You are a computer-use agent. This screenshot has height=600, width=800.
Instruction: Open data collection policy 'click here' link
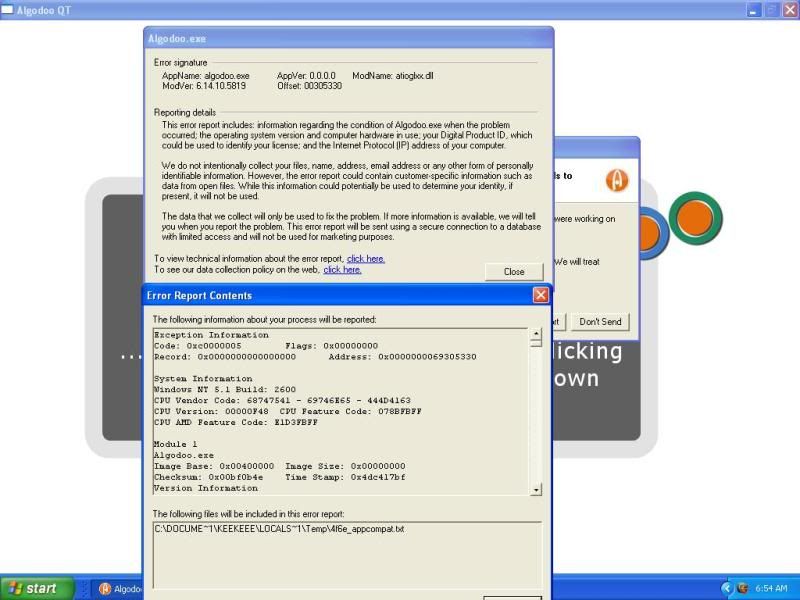(x=342, y=270)
